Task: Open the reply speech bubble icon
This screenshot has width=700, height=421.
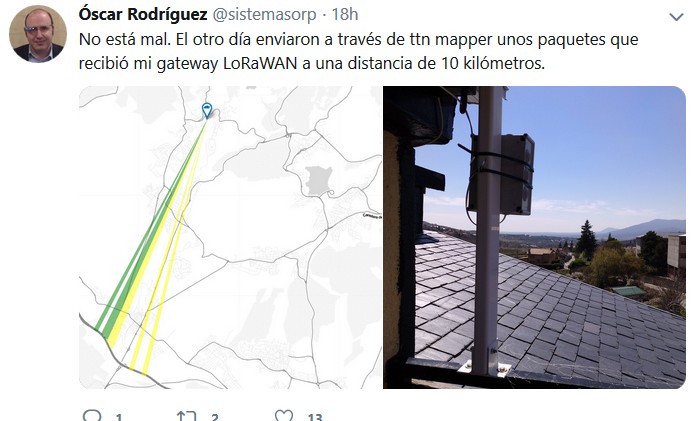Action: pyautogui.click(x=92, y=417)
